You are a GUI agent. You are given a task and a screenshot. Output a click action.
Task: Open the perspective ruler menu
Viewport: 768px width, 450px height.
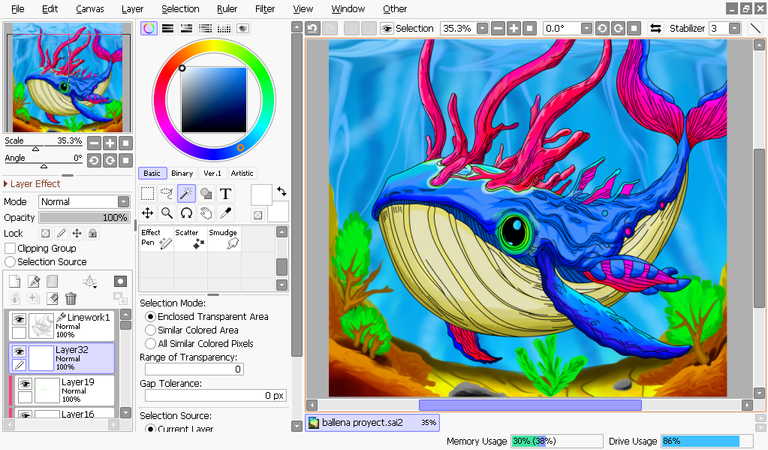[90, 281]
